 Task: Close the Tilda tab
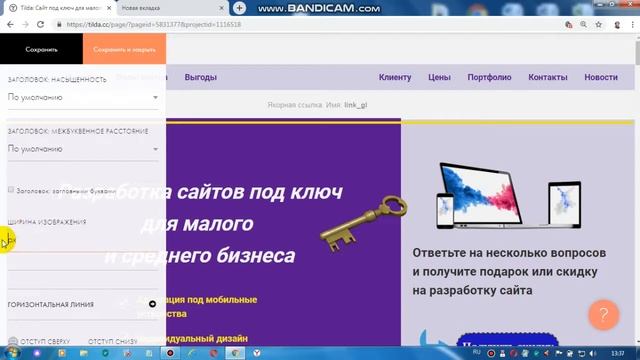pos(109,8)
